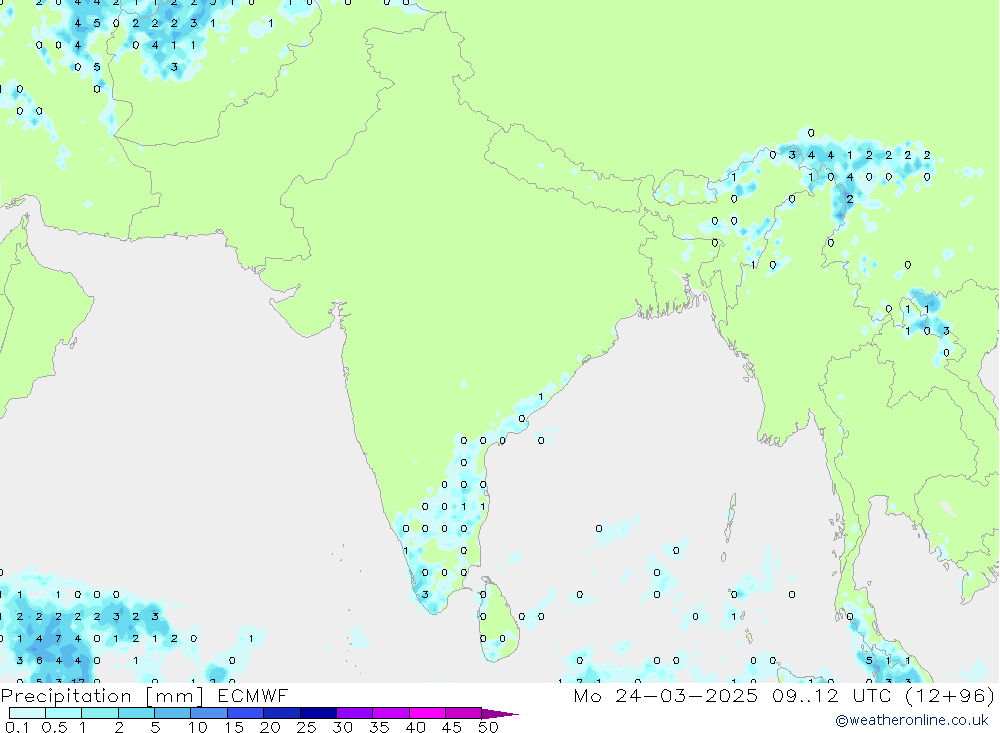Click the 'Precipitation [mm] ECMWF' title text

point(145,696)
